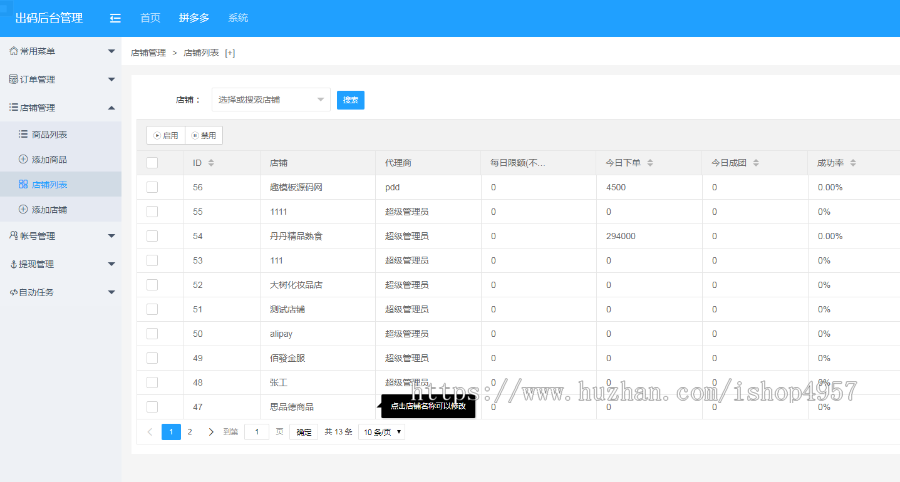The height and width of the screenshot is (482, 900).
Task: Check the row with ID 49
Action: point(152,358)
